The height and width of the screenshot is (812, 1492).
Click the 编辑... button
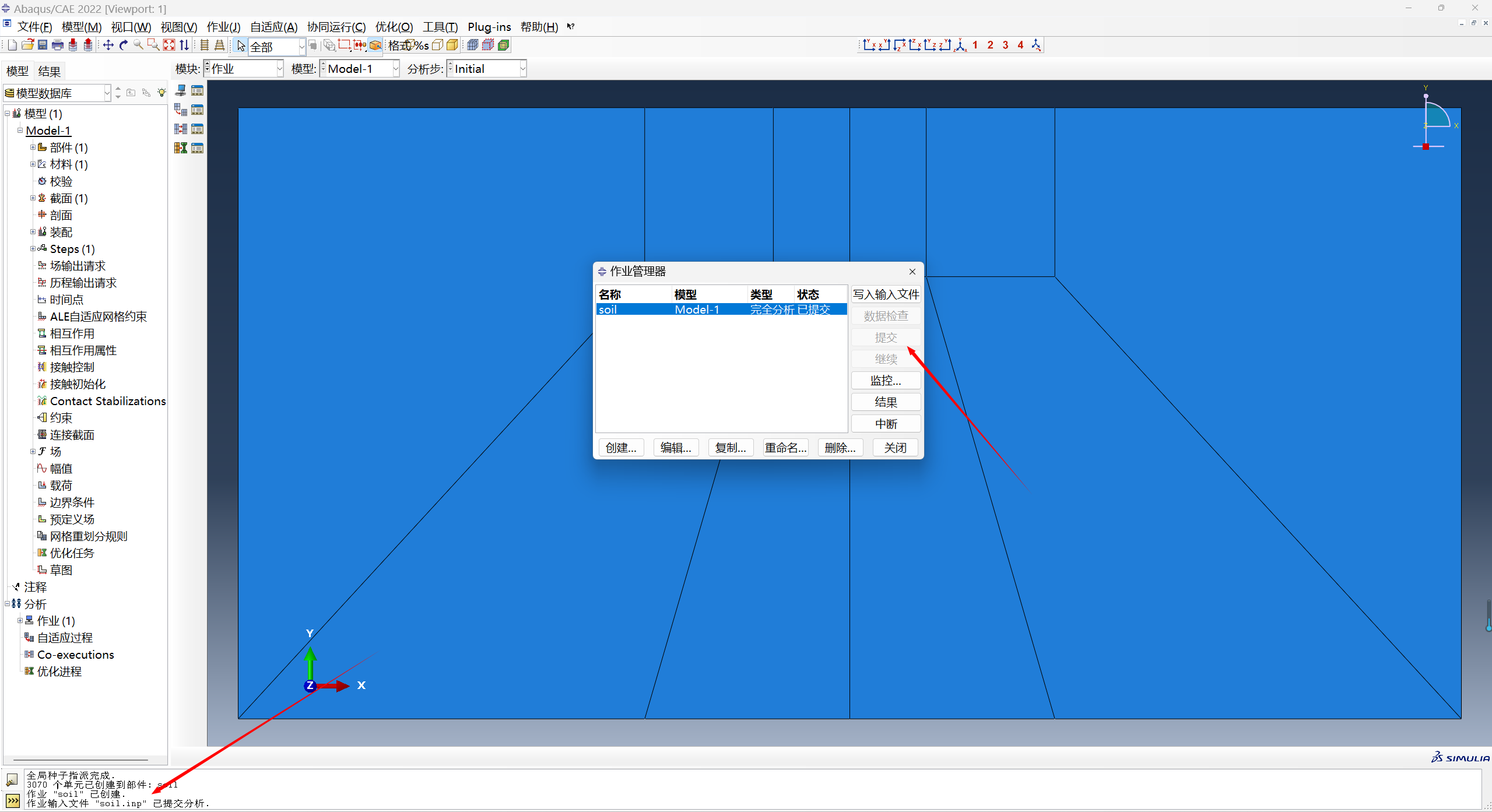tap(676, 448)
